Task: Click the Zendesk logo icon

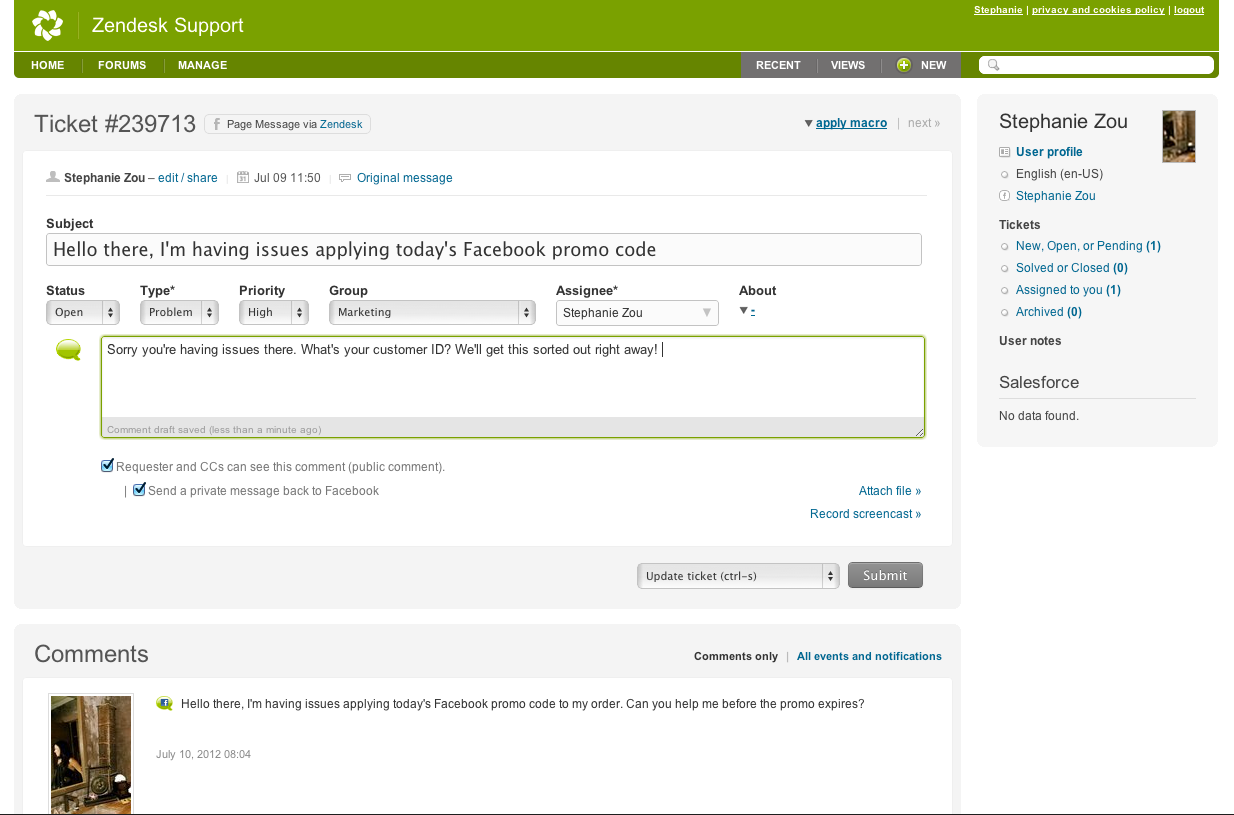Action: (x=48, y=25)
